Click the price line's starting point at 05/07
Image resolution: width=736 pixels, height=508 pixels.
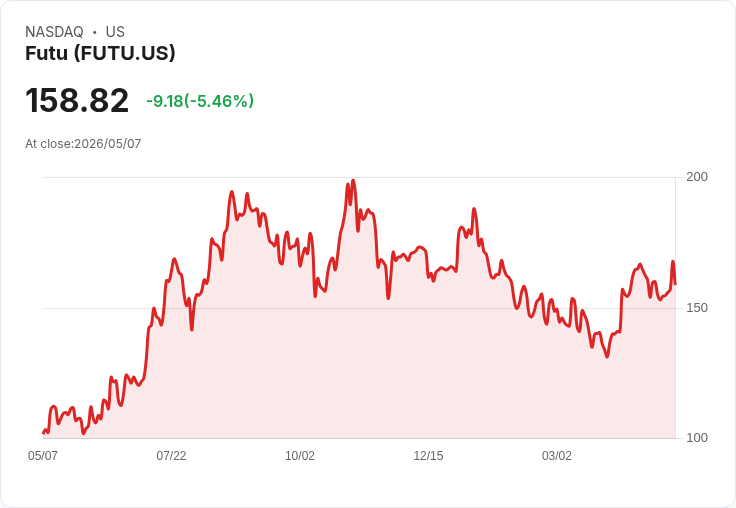point(44,432)
